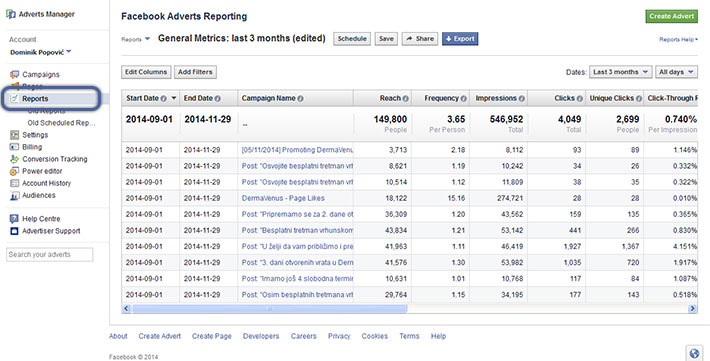Click the Billing sidebar icon
Viewport: 710px width, 361px height.
point(14,147)
